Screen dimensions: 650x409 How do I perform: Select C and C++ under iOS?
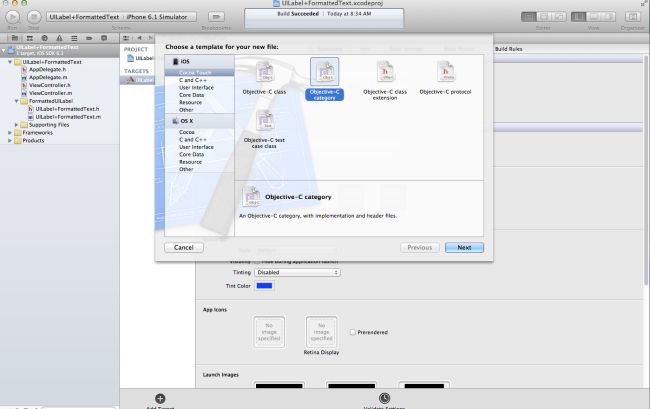coord(193,80)
